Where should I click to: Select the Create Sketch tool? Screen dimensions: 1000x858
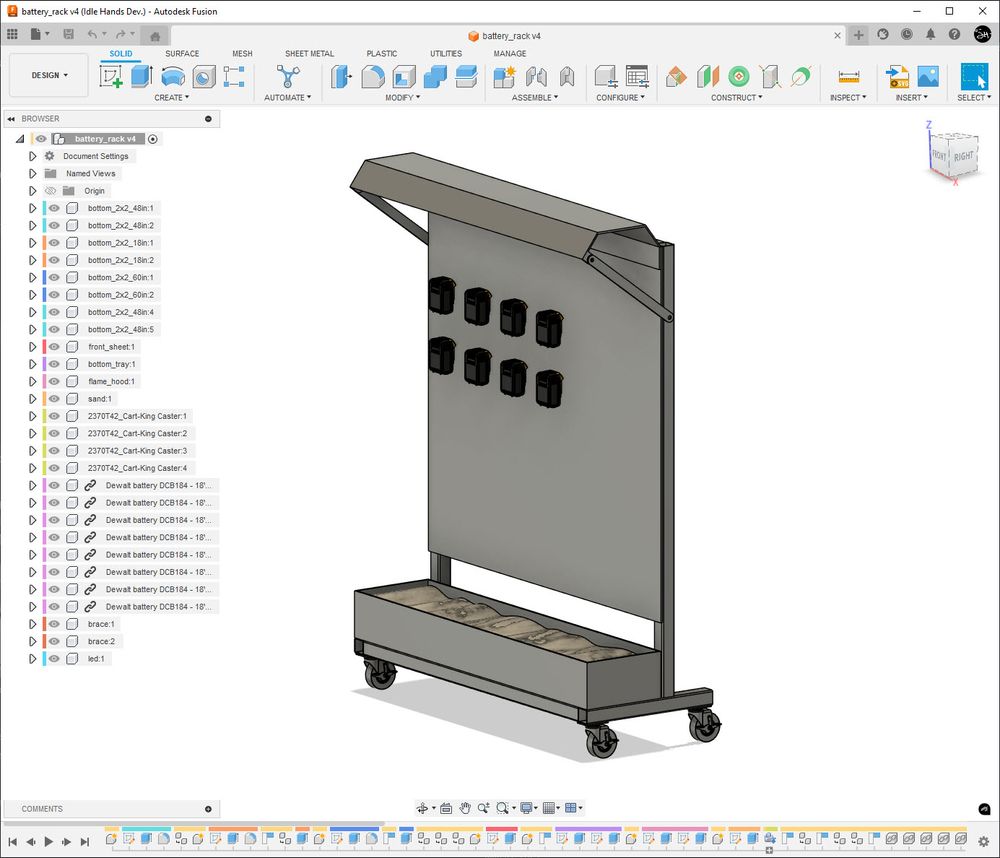pyautogui.click(x=111, y=77)
